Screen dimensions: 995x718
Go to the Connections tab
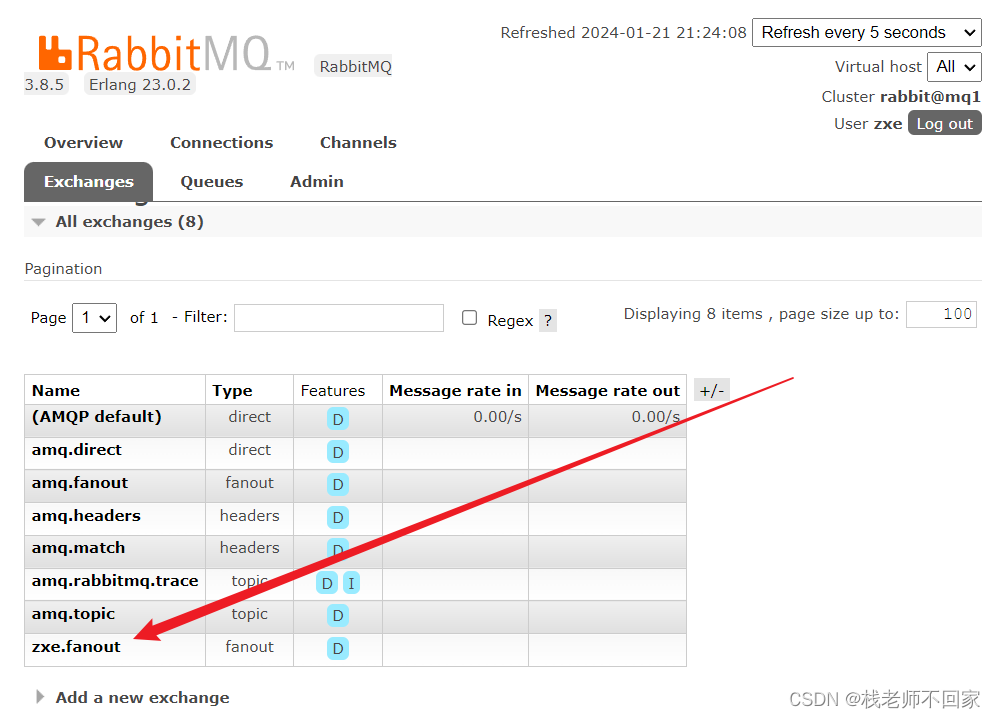pyautogui.click(x=221, y=143)
